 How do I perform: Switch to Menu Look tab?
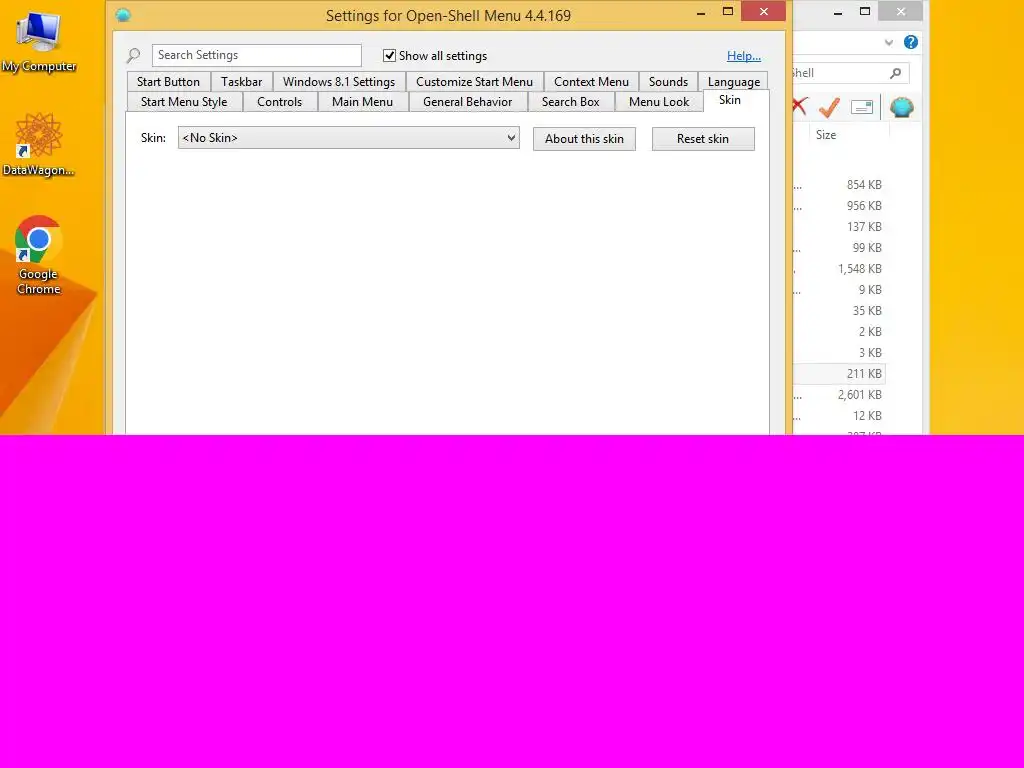pyautogui.click(x=658, y=102)
